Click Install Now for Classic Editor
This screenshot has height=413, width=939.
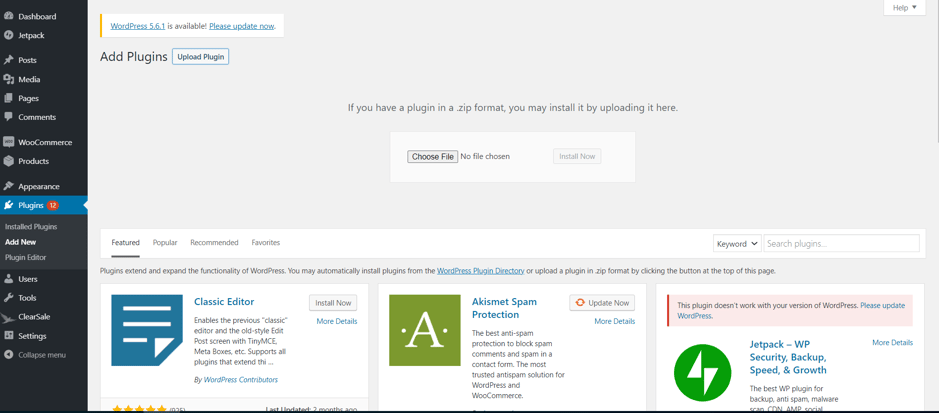333,303
